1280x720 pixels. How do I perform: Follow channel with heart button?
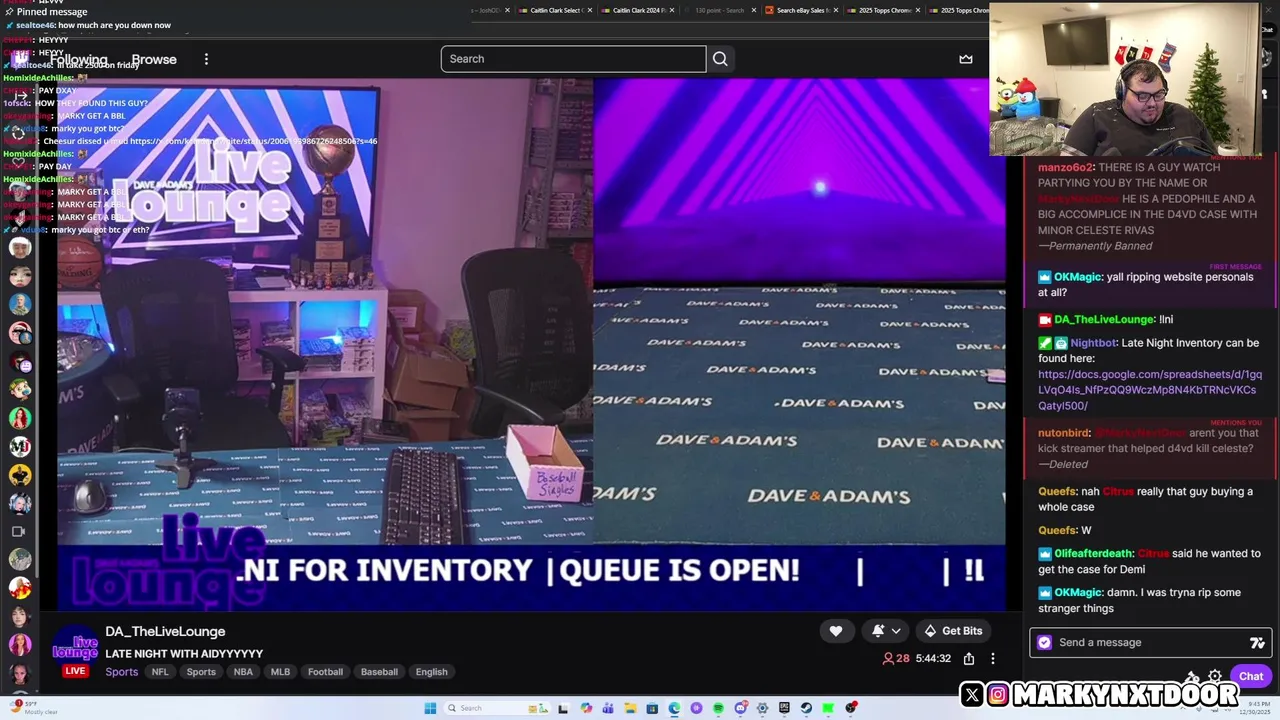point(836,631)
